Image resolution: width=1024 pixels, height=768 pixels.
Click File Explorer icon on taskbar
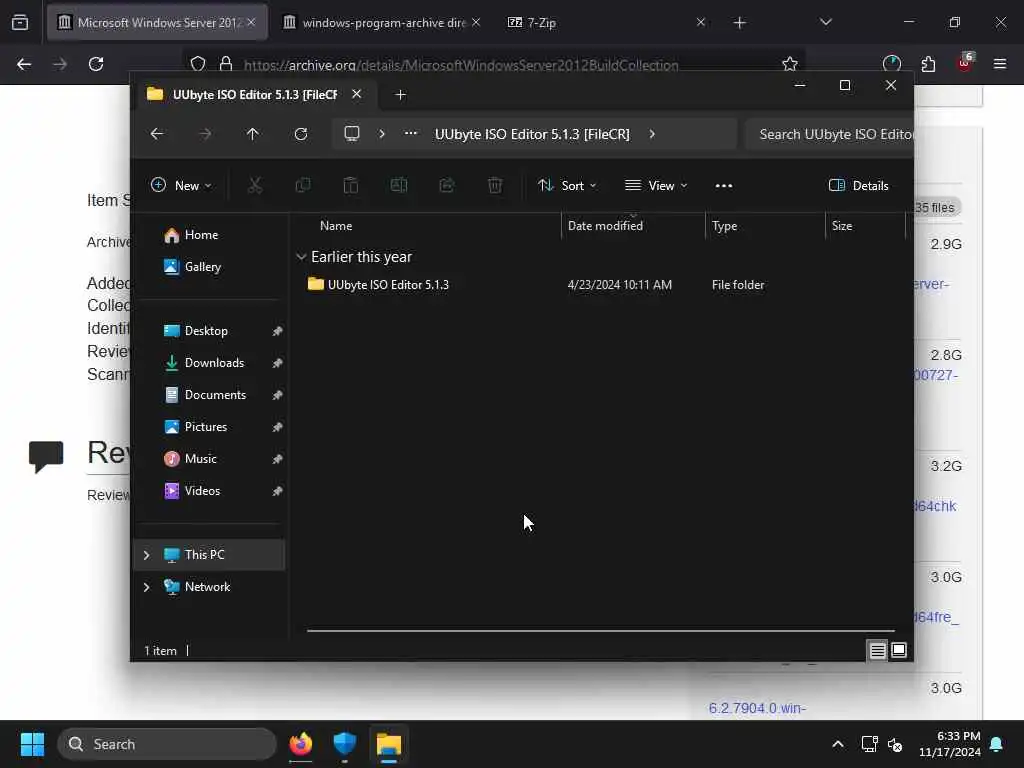(x=389, y=744)
